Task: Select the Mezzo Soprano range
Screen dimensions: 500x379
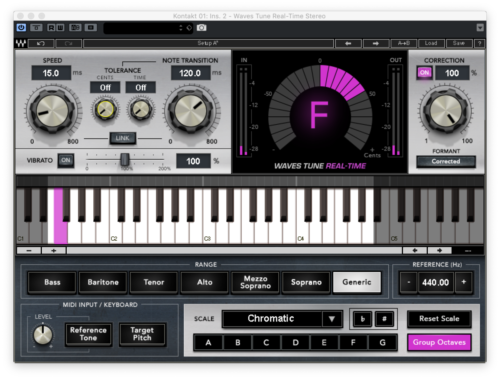Action: coord(255,282)
